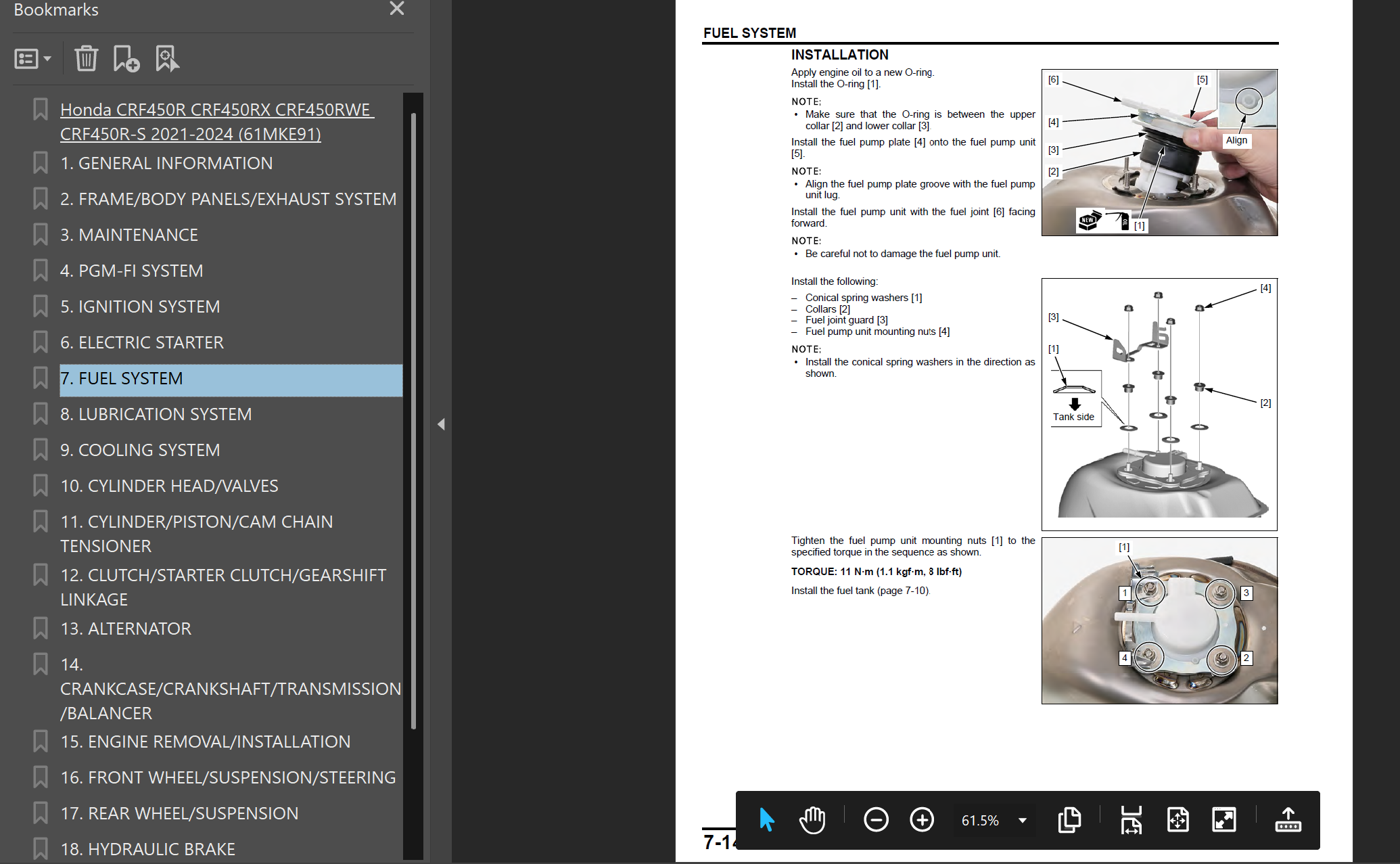Viewport: 1400px width, 864px height.
Task: Open the bookmarks options dropdown
Action: click(x=32, y=59)
